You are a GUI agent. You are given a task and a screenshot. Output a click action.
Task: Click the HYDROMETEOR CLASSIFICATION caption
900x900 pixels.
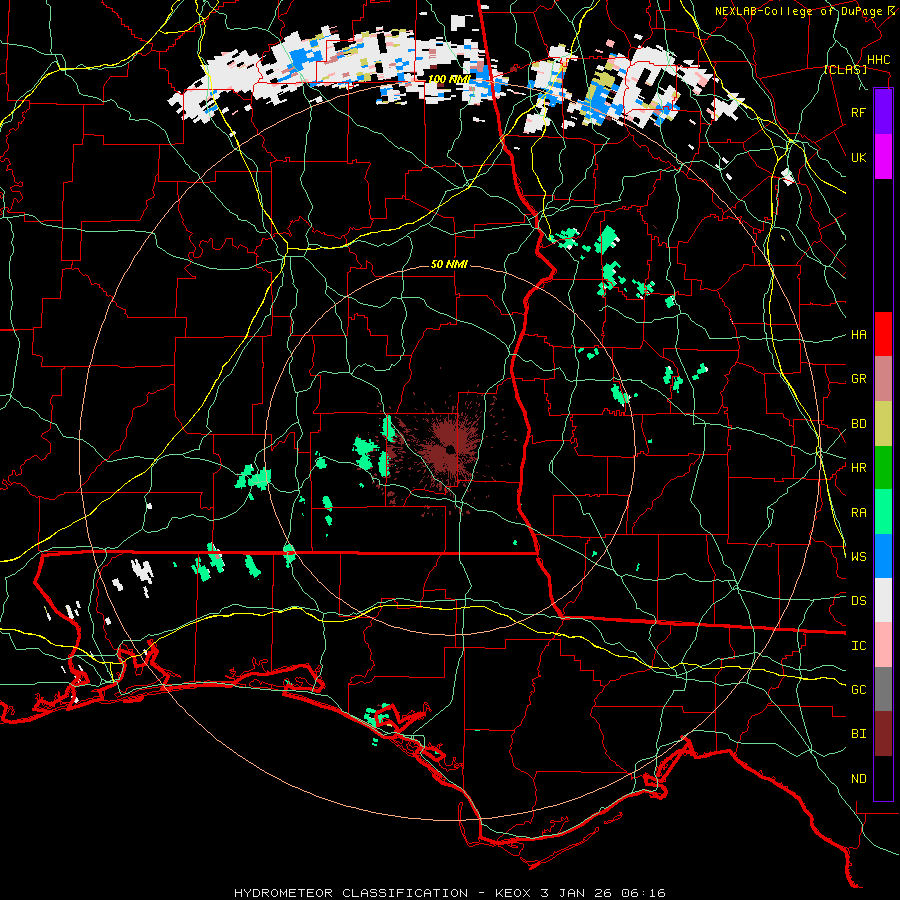click(x=351, y=893)
